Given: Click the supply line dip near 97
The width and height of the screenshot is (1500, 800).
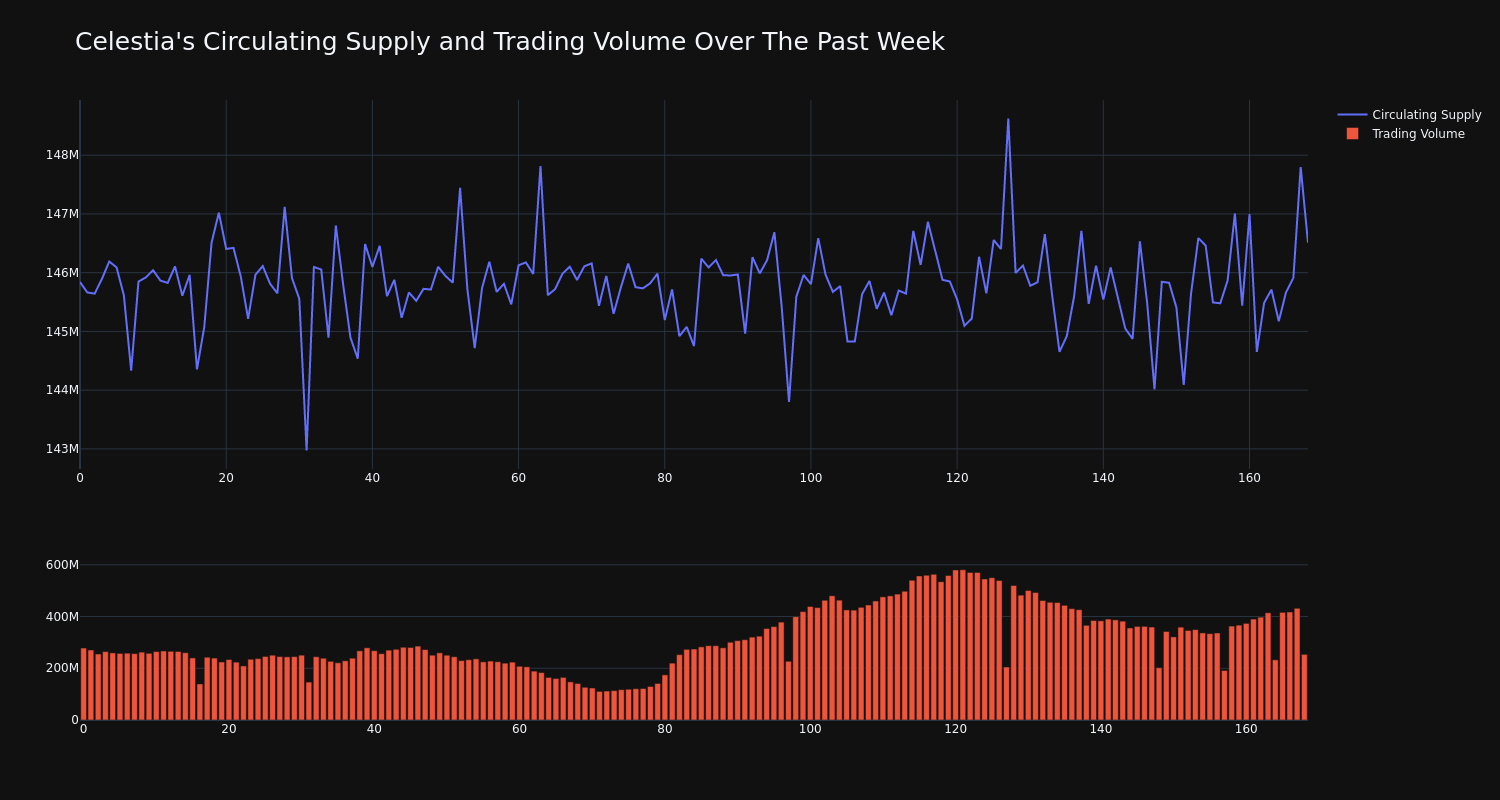Looking at the screenshot, I should 789,401.
